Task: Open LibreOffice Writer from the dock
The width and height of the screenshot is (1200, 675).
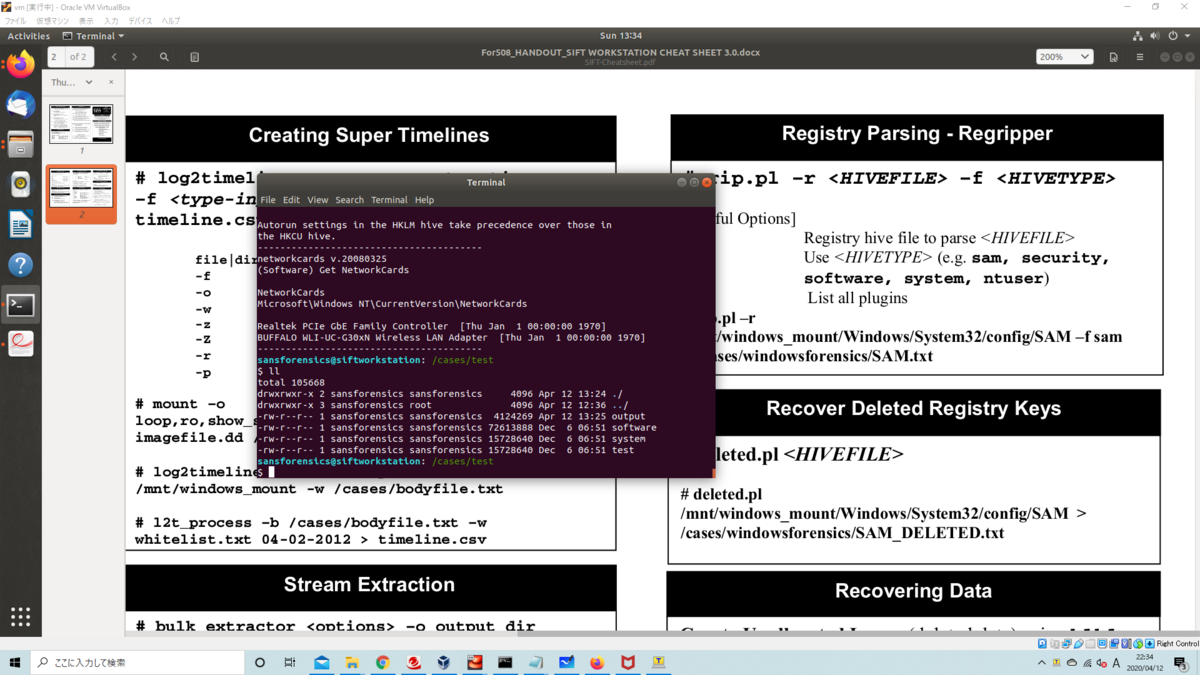Action: (21, 225)
